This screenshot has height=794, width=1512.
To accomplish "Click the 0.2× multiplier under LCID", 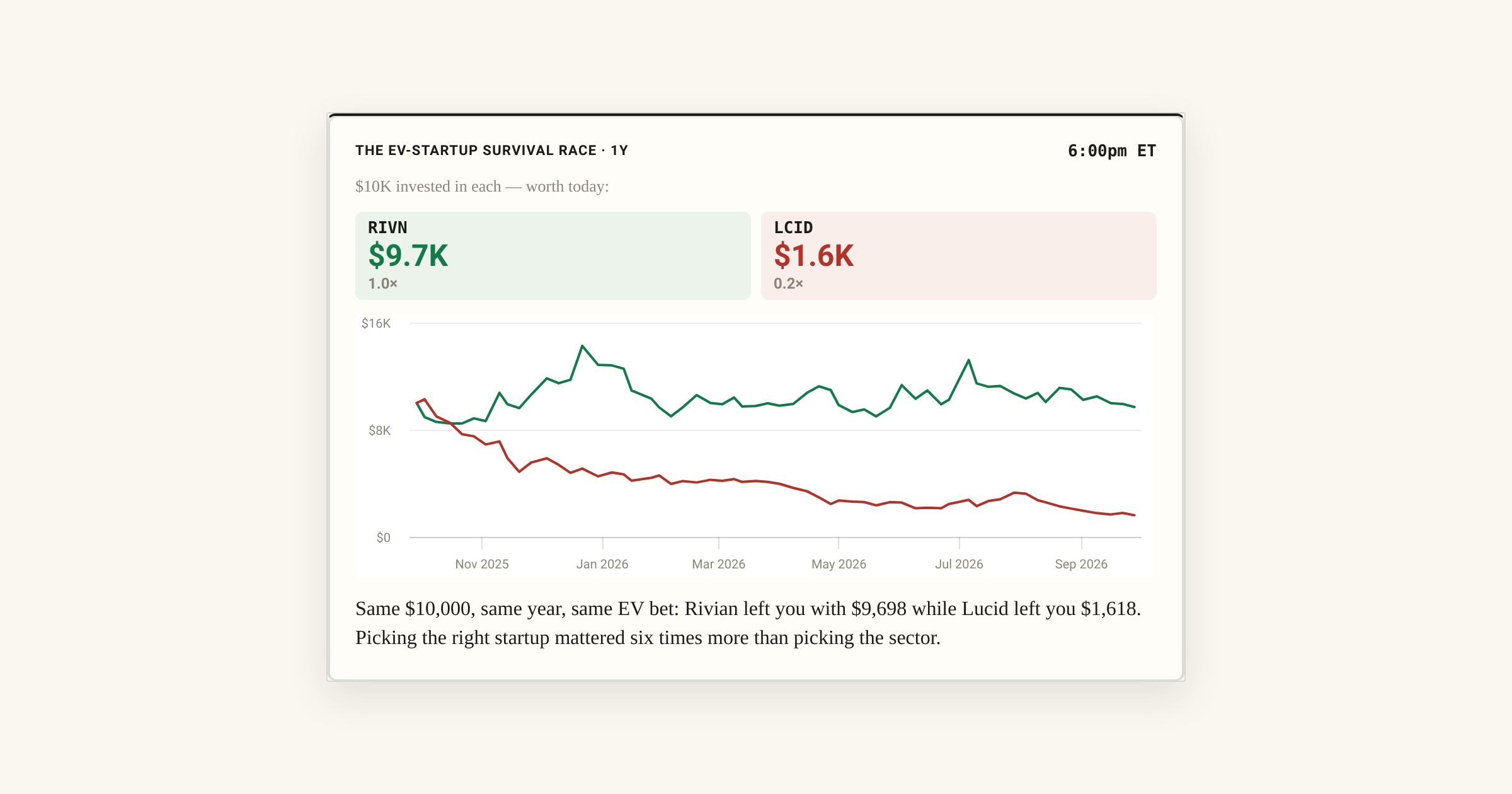I will pyautogui.click(x=789, y=284).
